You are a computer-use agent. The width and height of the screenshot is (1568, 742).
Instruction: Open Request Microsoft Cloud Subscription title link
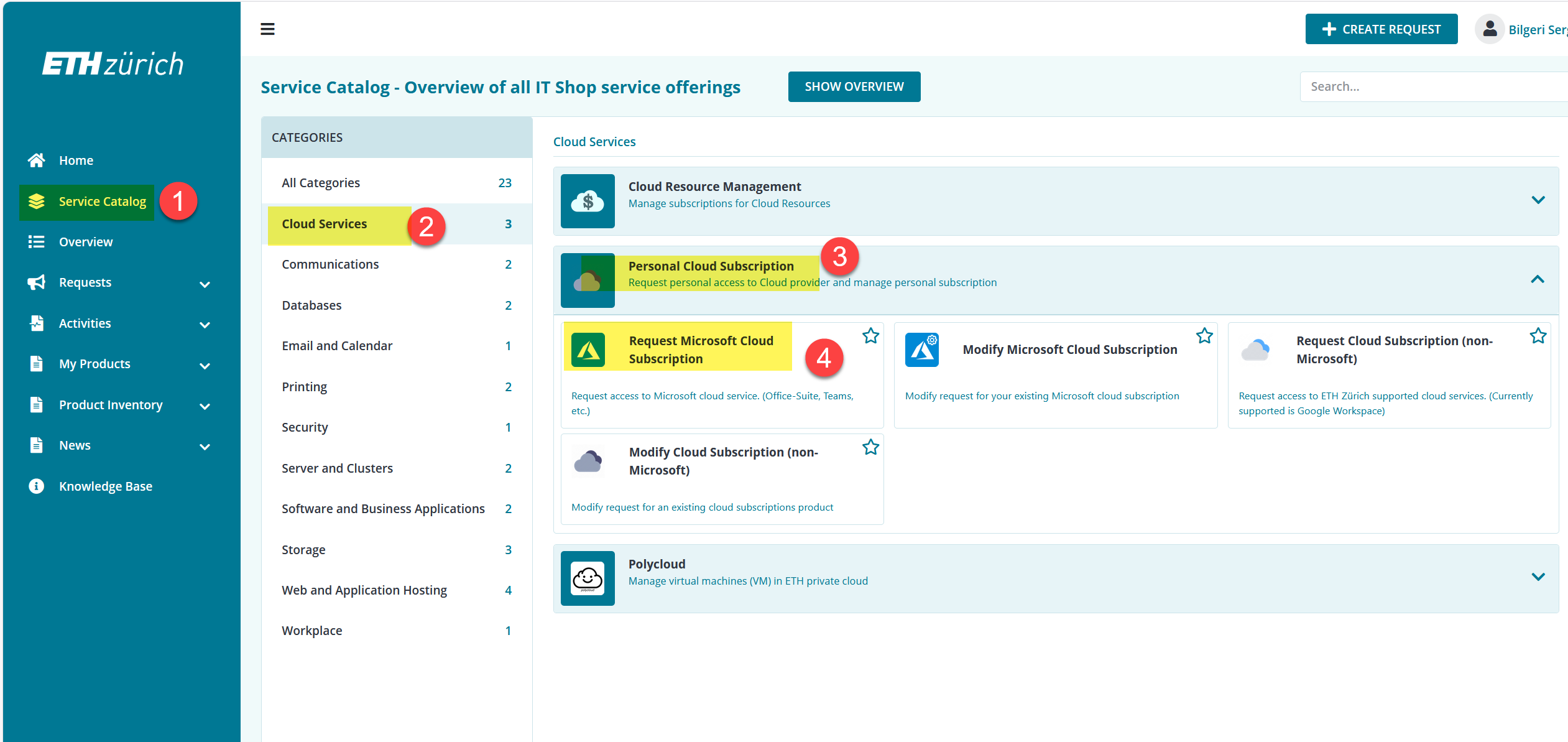[701, 350]
